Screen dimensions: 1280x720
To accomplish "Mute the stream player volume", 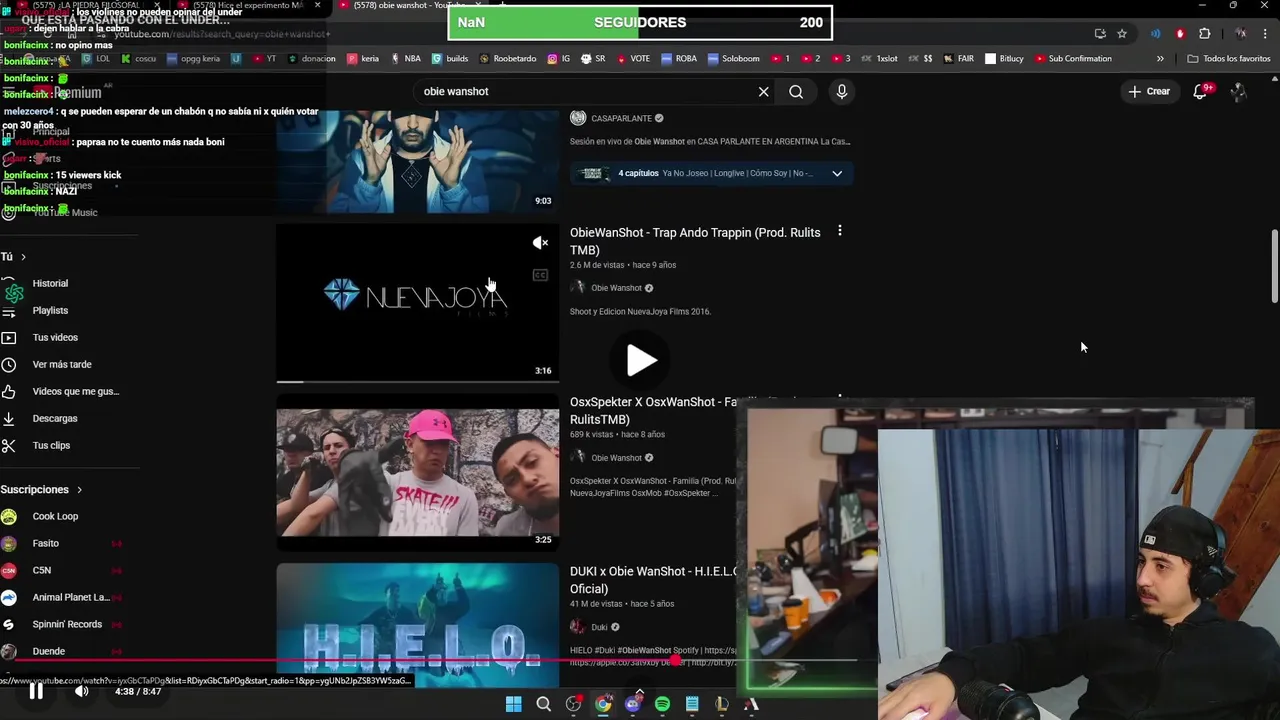I will coord(82,691).
